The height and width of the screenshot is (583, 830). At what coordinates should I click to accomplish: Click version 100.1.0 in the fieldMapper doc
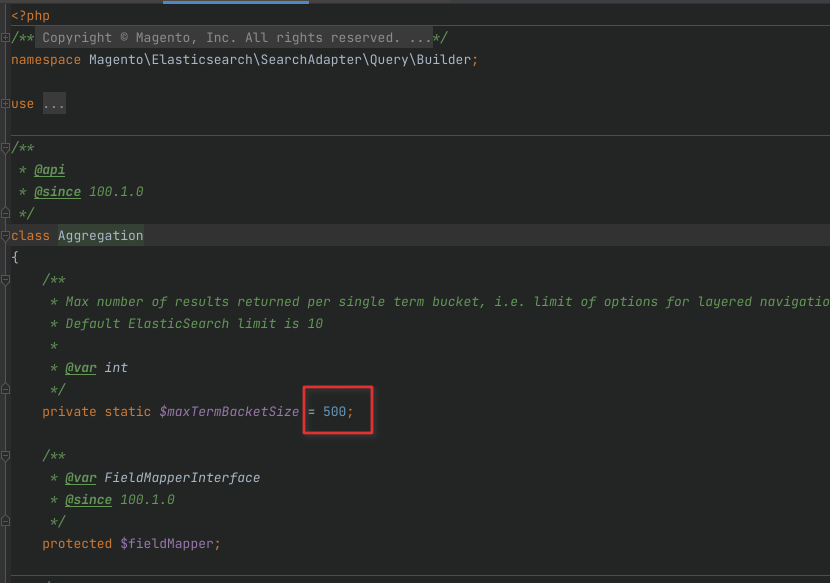(147, 500)
